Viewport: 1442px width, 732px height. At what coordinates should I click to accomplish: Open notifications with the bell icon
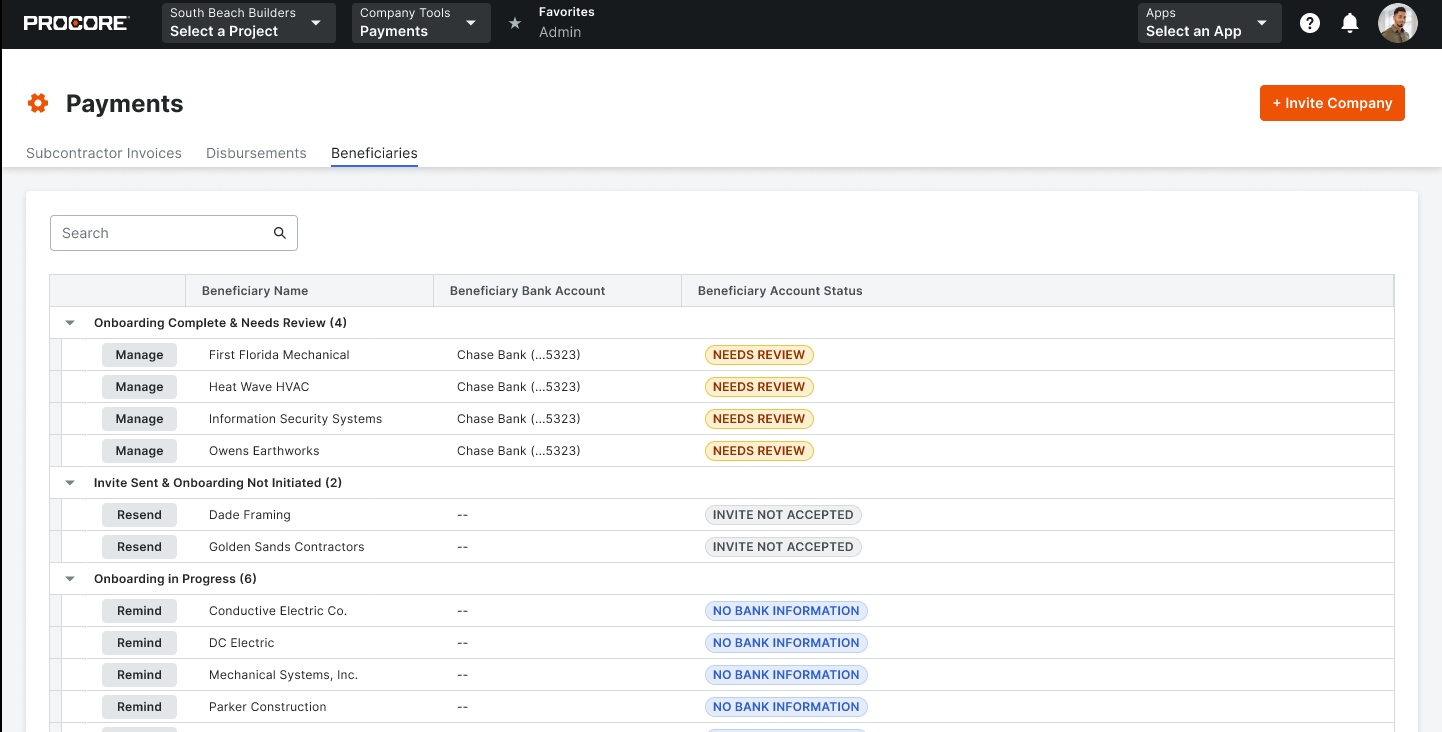pos(1350,22)
